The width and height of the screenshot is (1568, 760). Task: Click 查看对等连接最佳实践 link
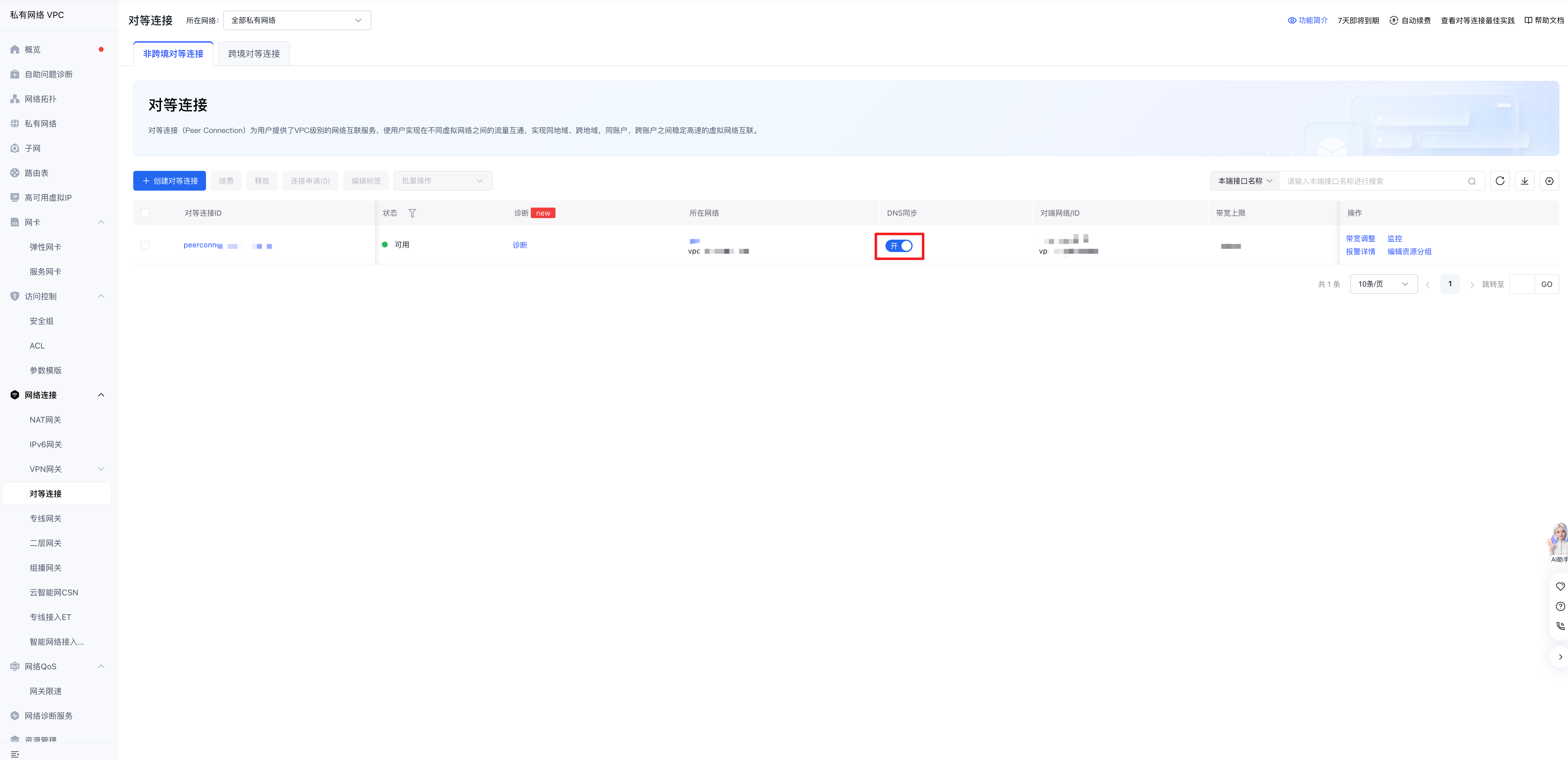(1477, 20)
